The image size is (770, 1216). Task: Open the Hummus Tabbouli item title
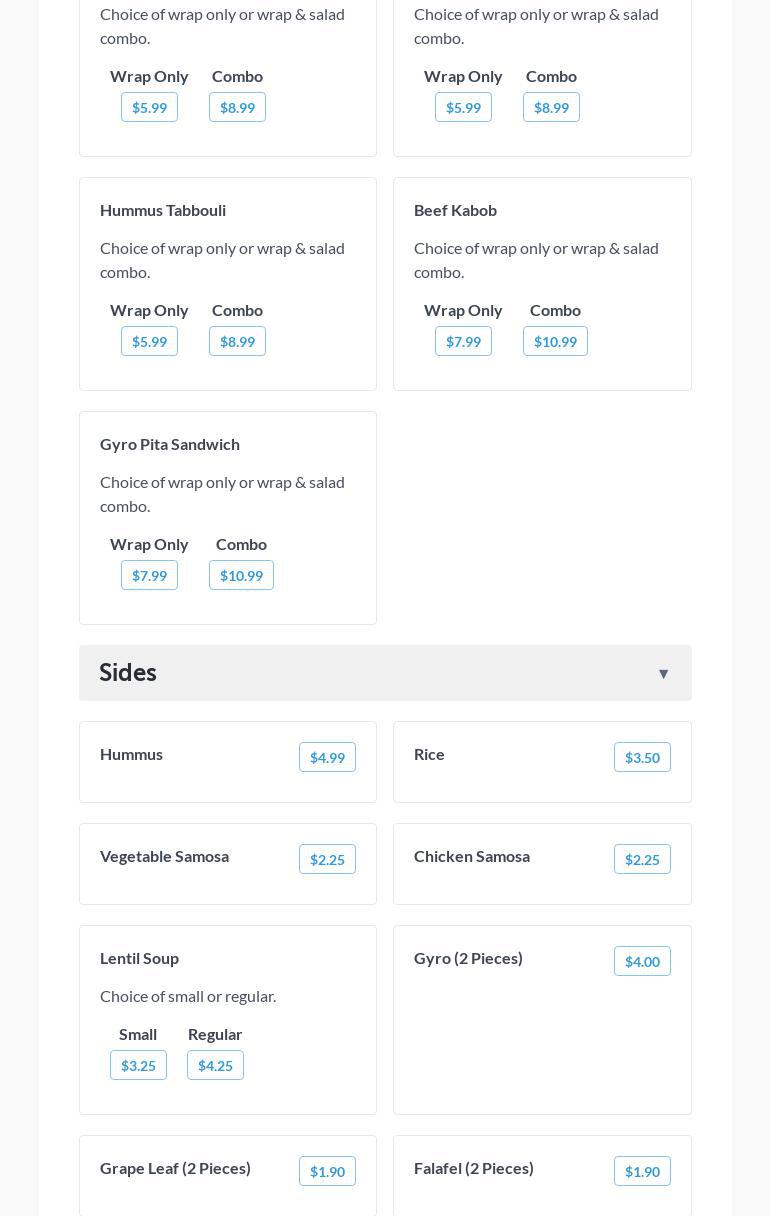(x=163, y=210)
